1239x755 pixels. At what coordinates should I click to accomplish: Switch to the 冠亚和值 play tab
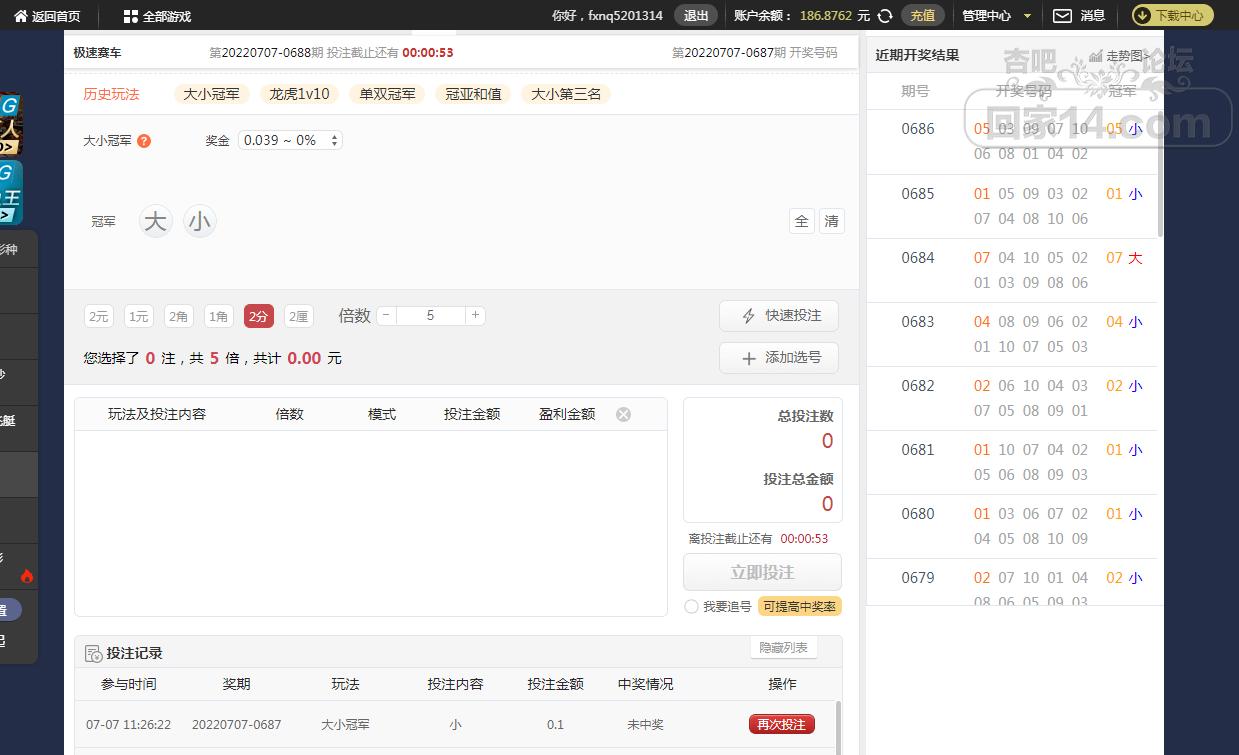coord(473,94)
